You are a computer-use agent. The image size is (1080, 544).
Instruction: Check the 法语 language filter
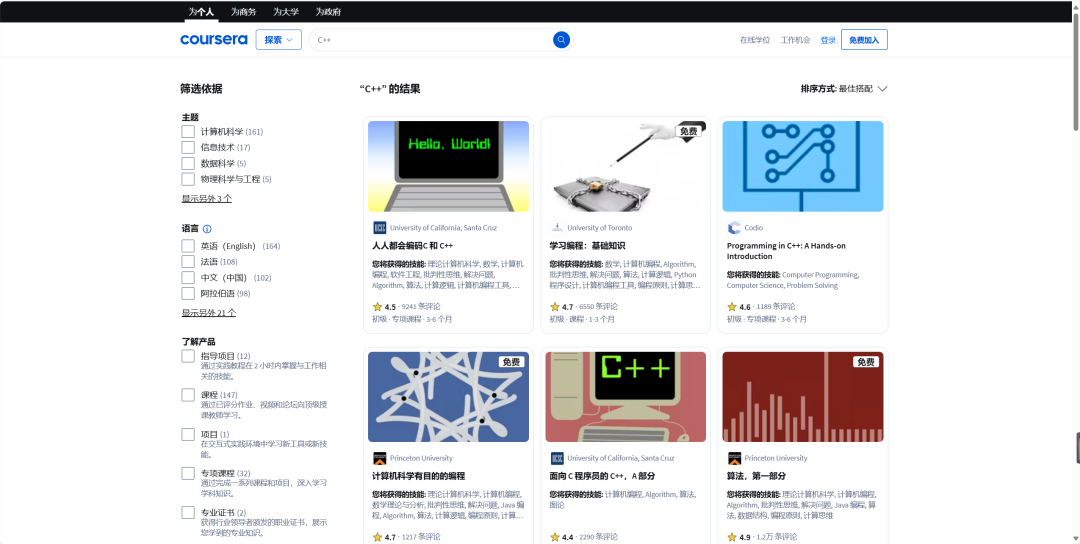tap(188, 262)
